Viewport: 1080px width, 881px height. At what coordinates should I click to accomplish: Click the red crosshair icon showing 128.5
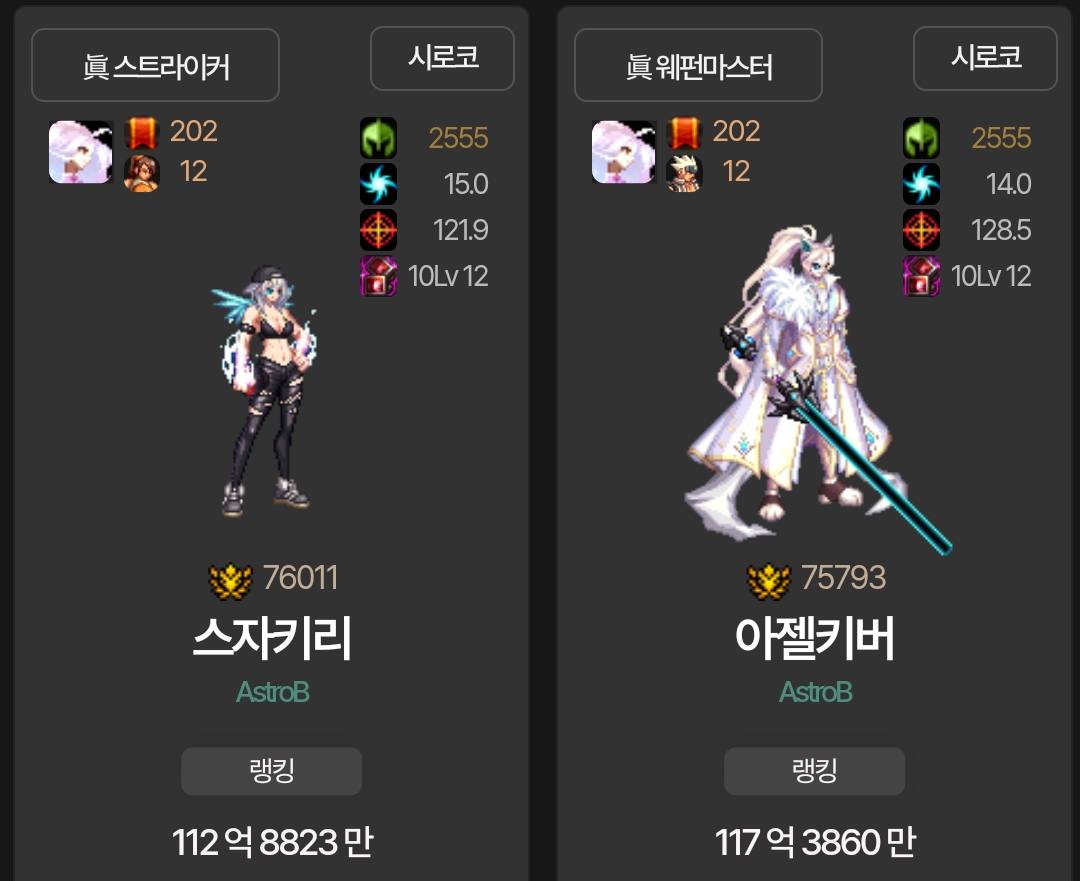coord(922,230)
